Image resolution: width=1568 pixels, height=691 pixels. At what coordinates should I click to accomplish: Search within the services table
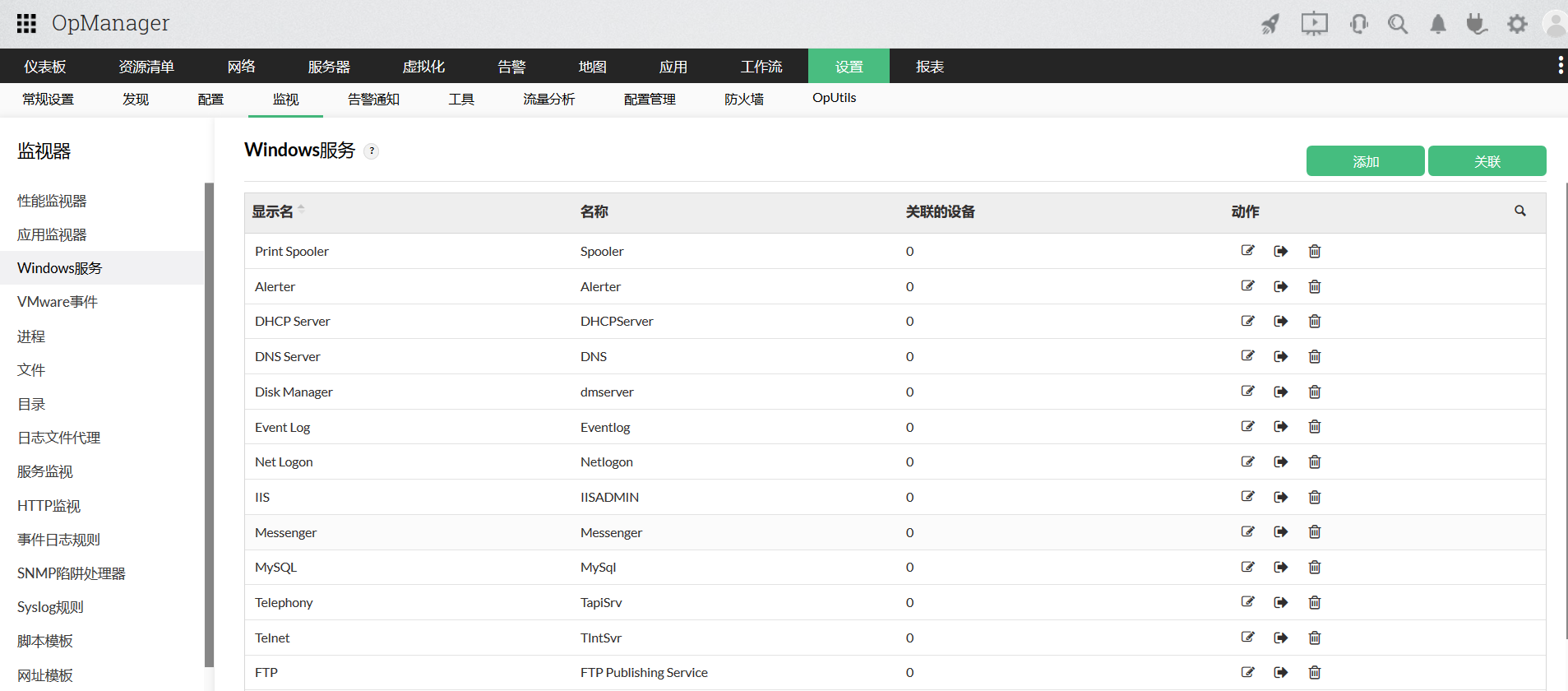coord(1520,211)
